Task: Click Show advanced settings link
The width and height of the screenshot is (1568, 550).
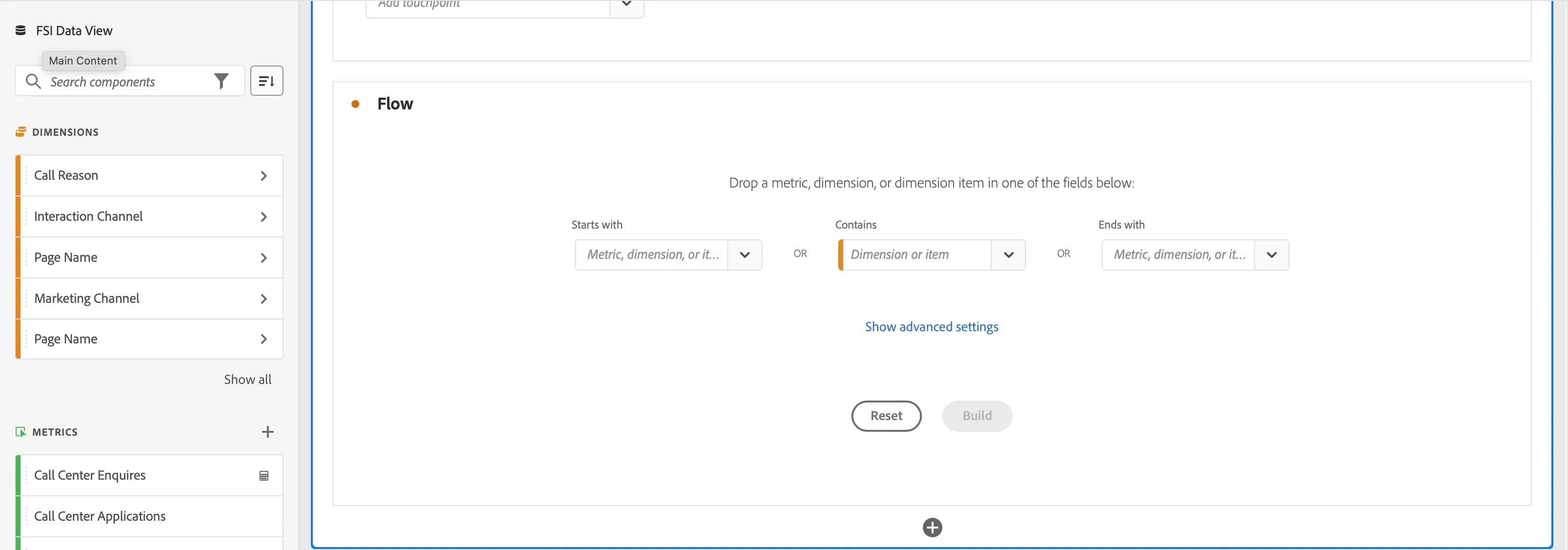Action: click(931, 327)
